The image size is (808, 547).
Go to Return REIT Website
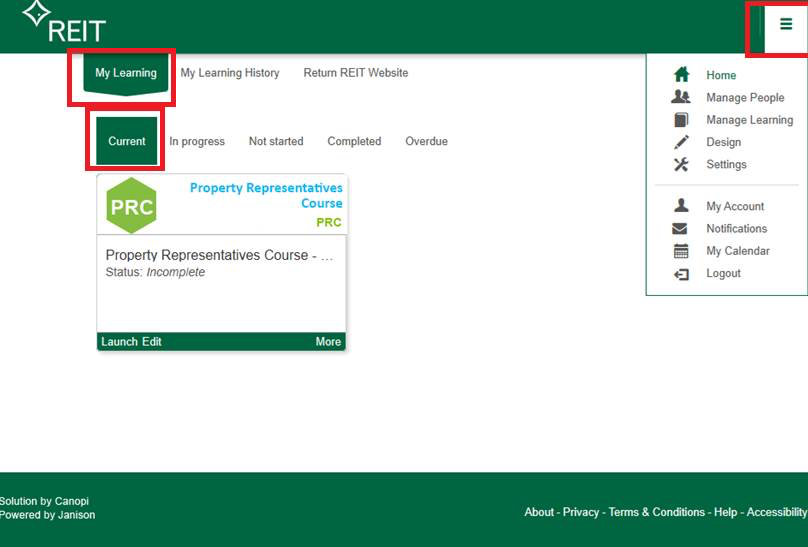356,73
